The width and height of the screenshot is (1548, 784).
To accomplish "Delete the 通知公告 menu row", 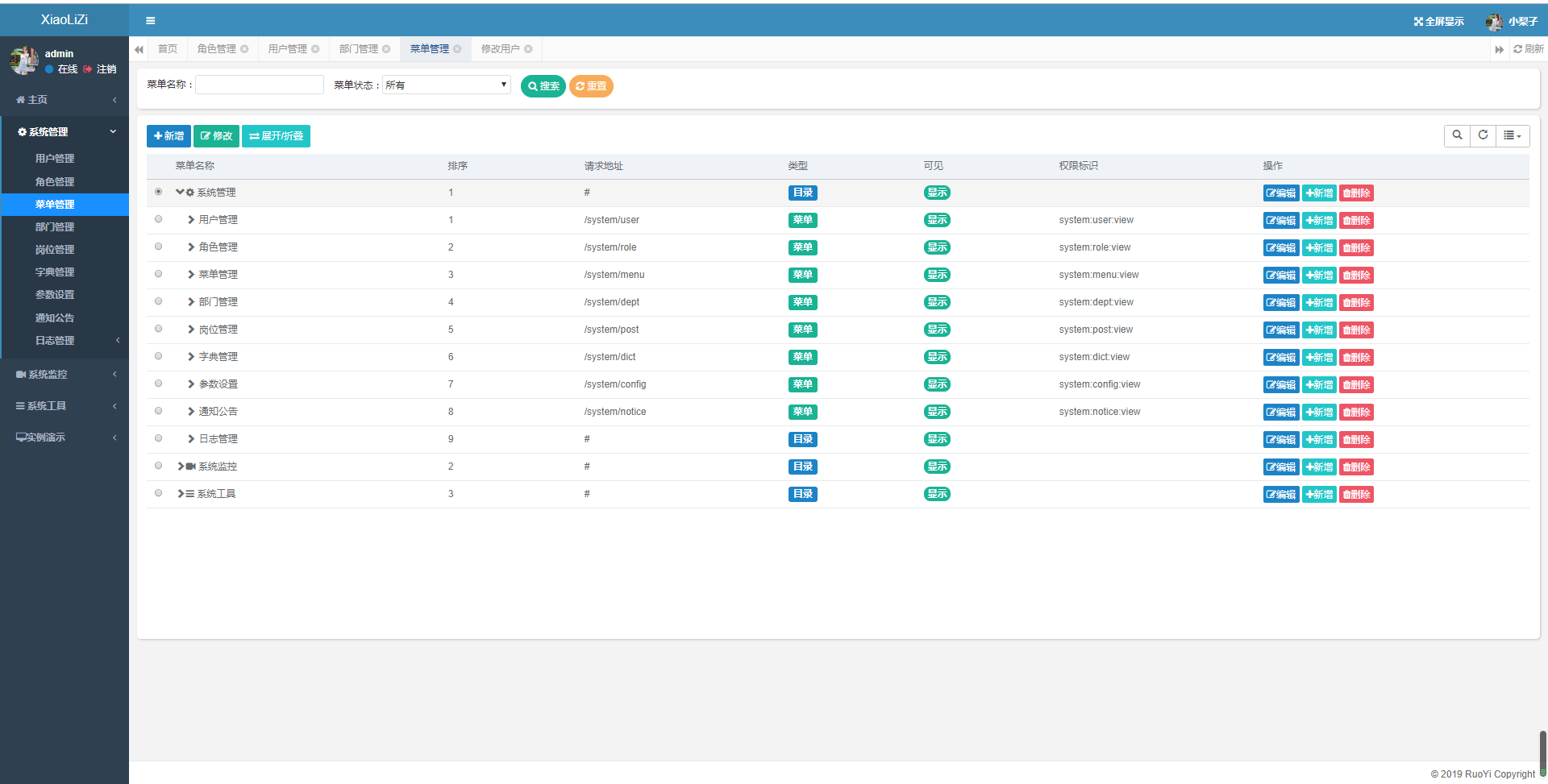I will [x=1356, y=413].
